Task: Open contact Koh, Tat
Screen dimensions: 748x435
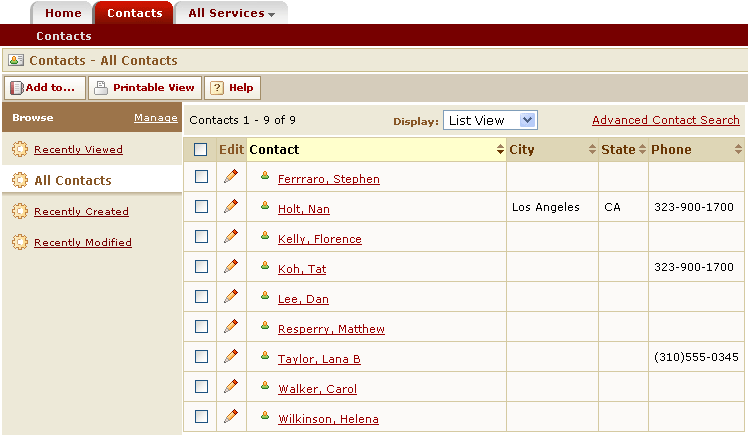Action: [302, 269]
